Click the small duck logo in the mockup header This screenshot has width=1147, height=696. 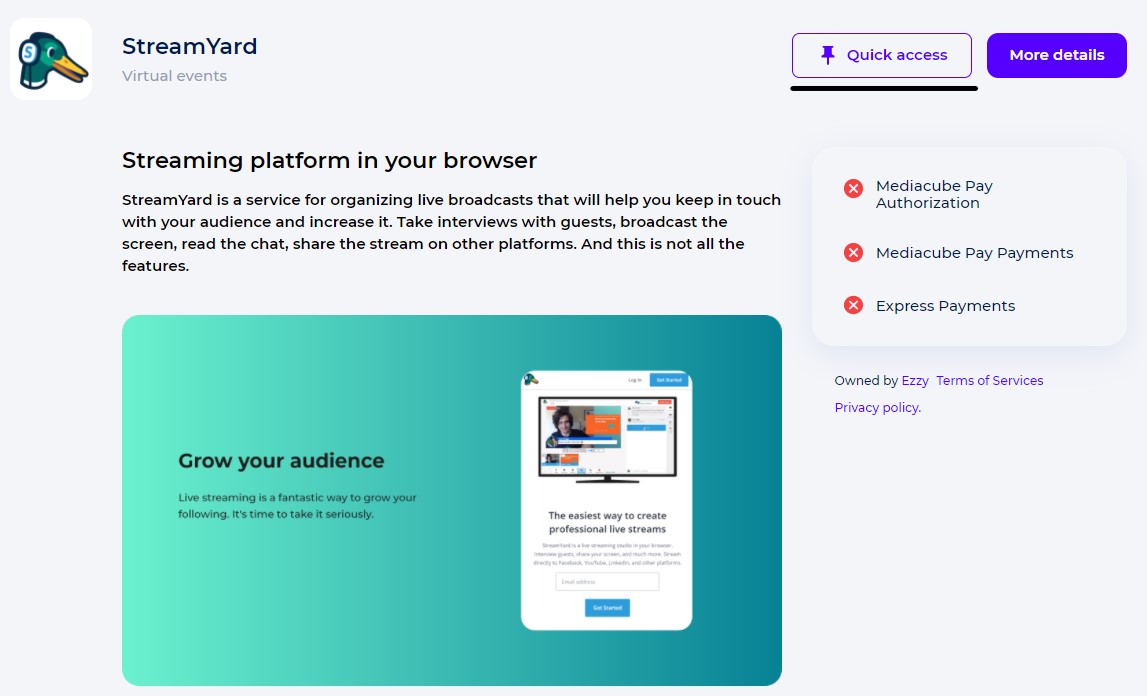tap(531, 379)
